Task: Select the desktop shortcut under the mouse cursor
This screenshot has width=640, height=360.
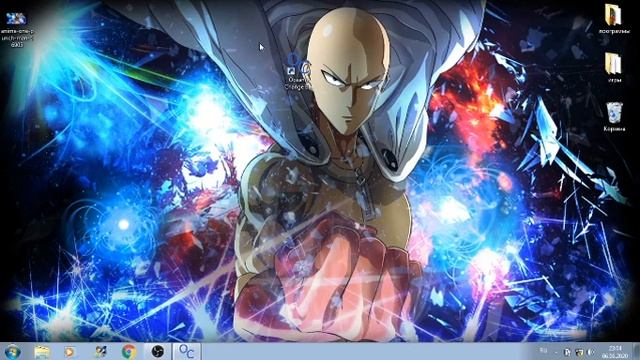Action: [298, 71]
